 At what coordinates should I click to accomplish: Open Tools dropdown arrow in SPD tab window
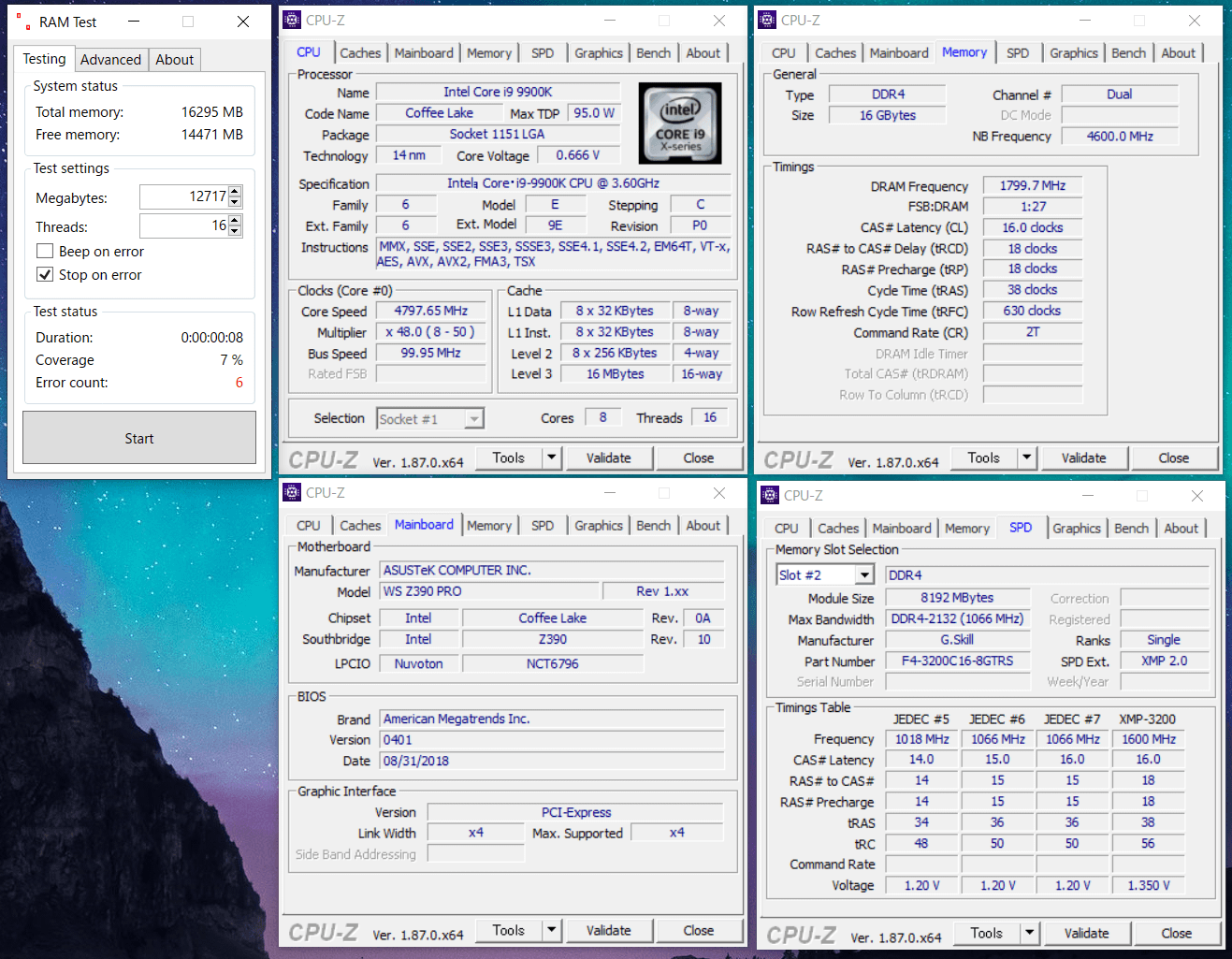(x=1030, y=934)
